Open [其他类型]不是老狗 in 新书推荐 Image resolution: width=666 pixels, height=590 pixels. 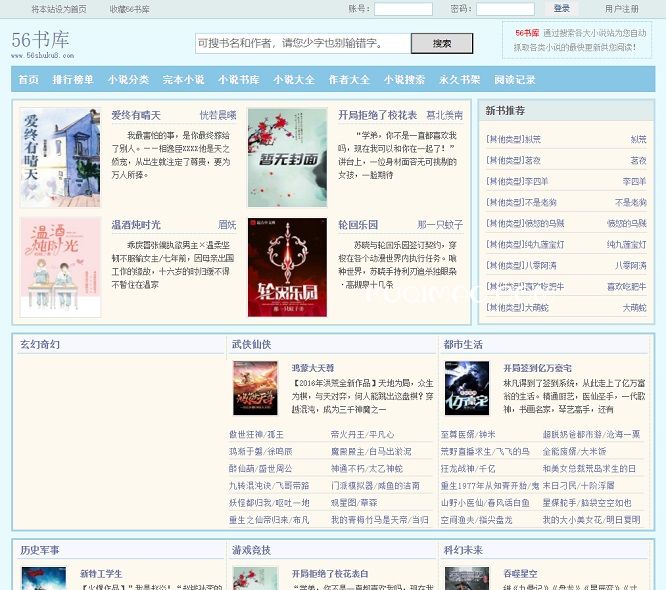coord(521,202)
